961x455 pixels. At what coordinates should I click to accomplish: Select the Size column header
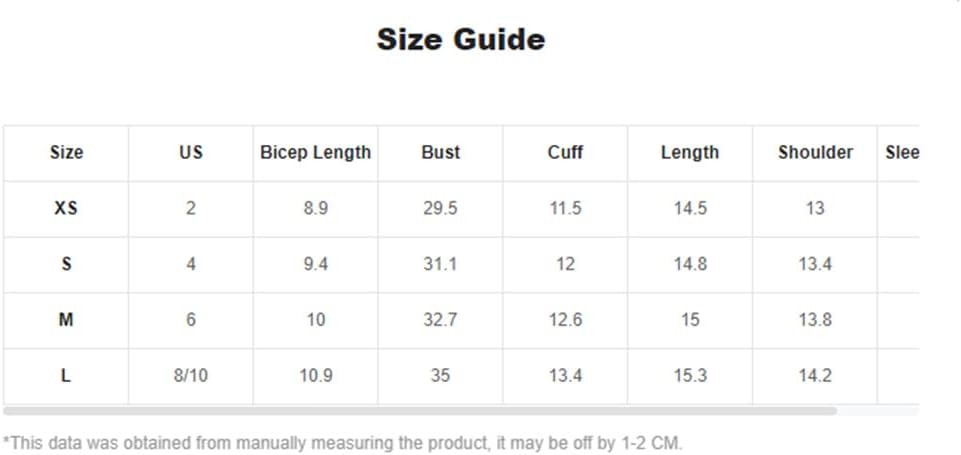[x=66, y=153]
